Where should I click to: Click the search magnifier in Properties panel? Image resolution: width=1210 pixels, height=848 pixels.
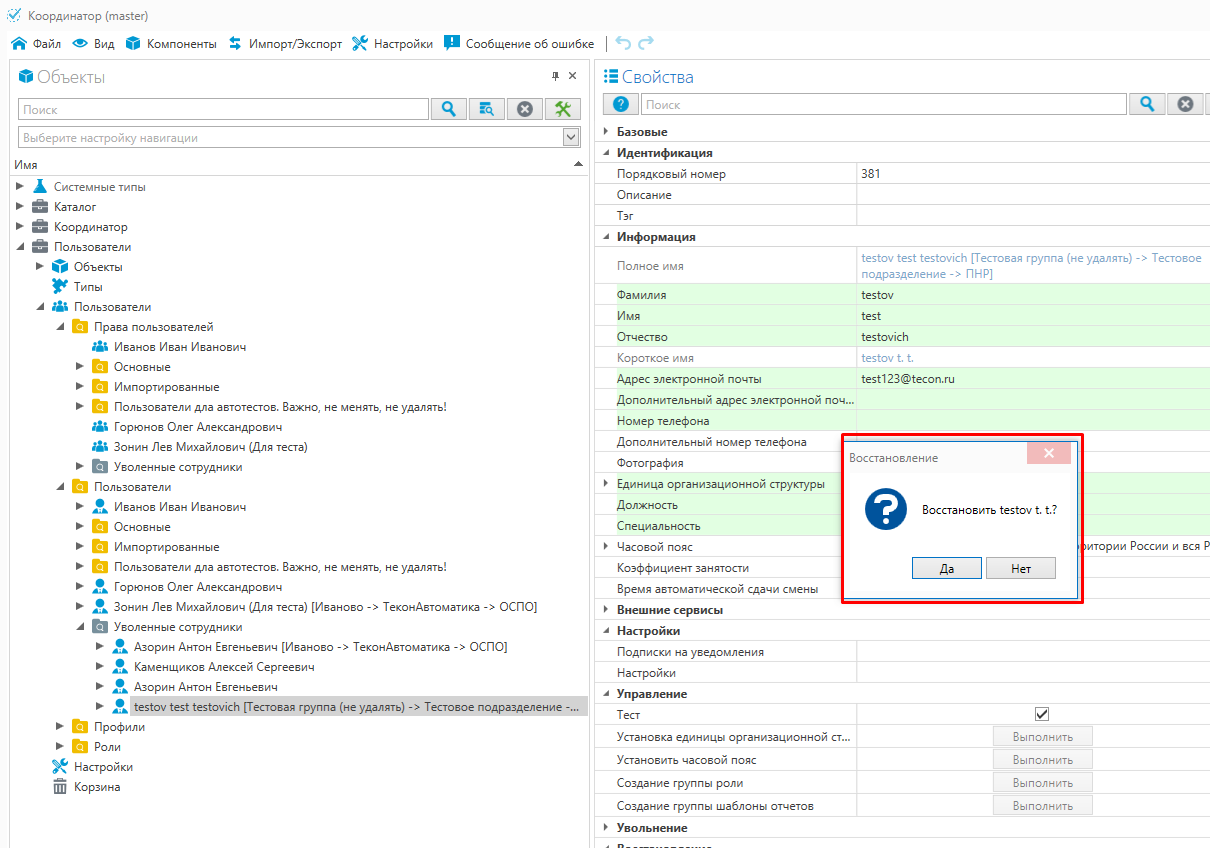(x=1147, y=104)
